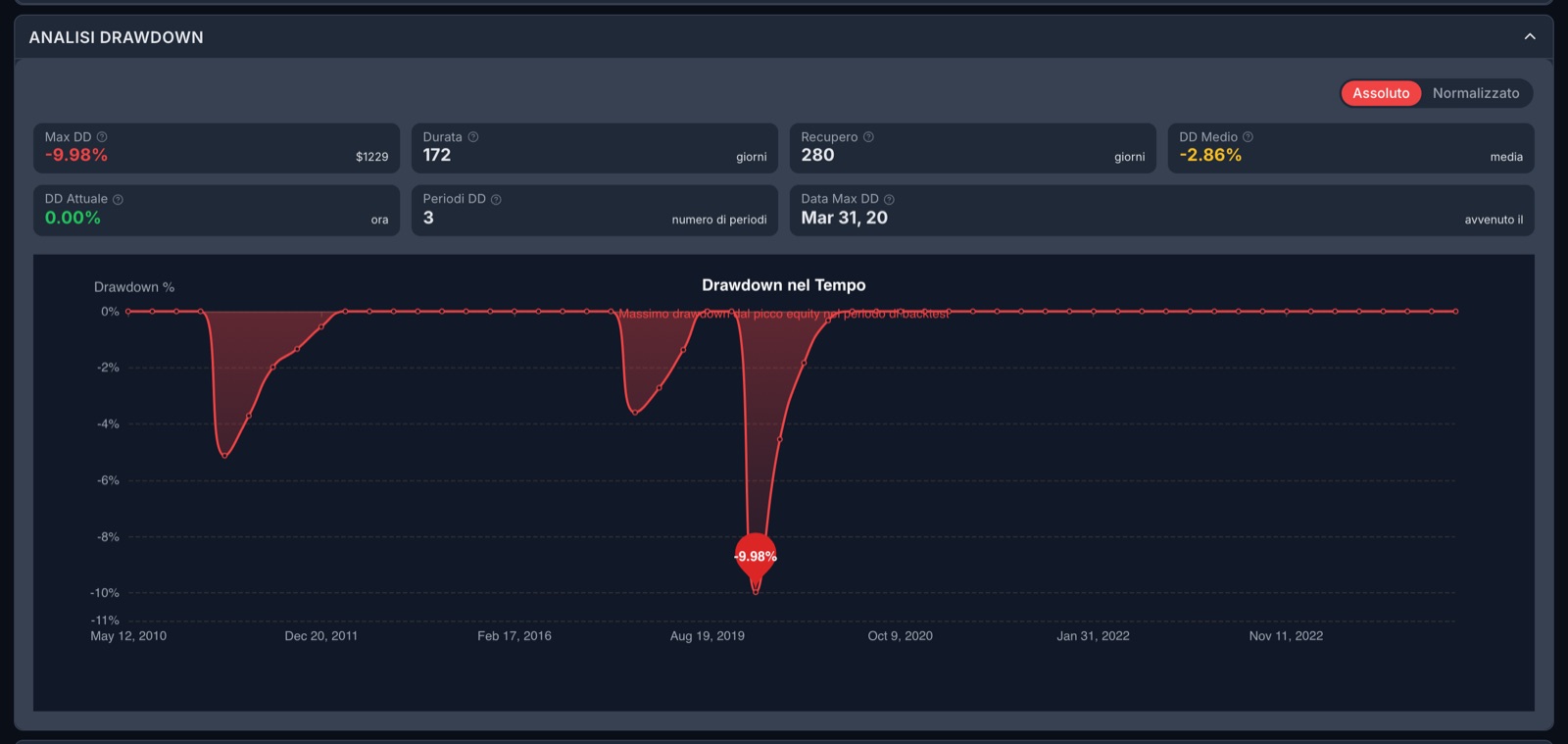Click the Mar 31, 20 date value
Image resolution: width=1568 pixels, height=744 pixels.
click(x=845, y=218)
